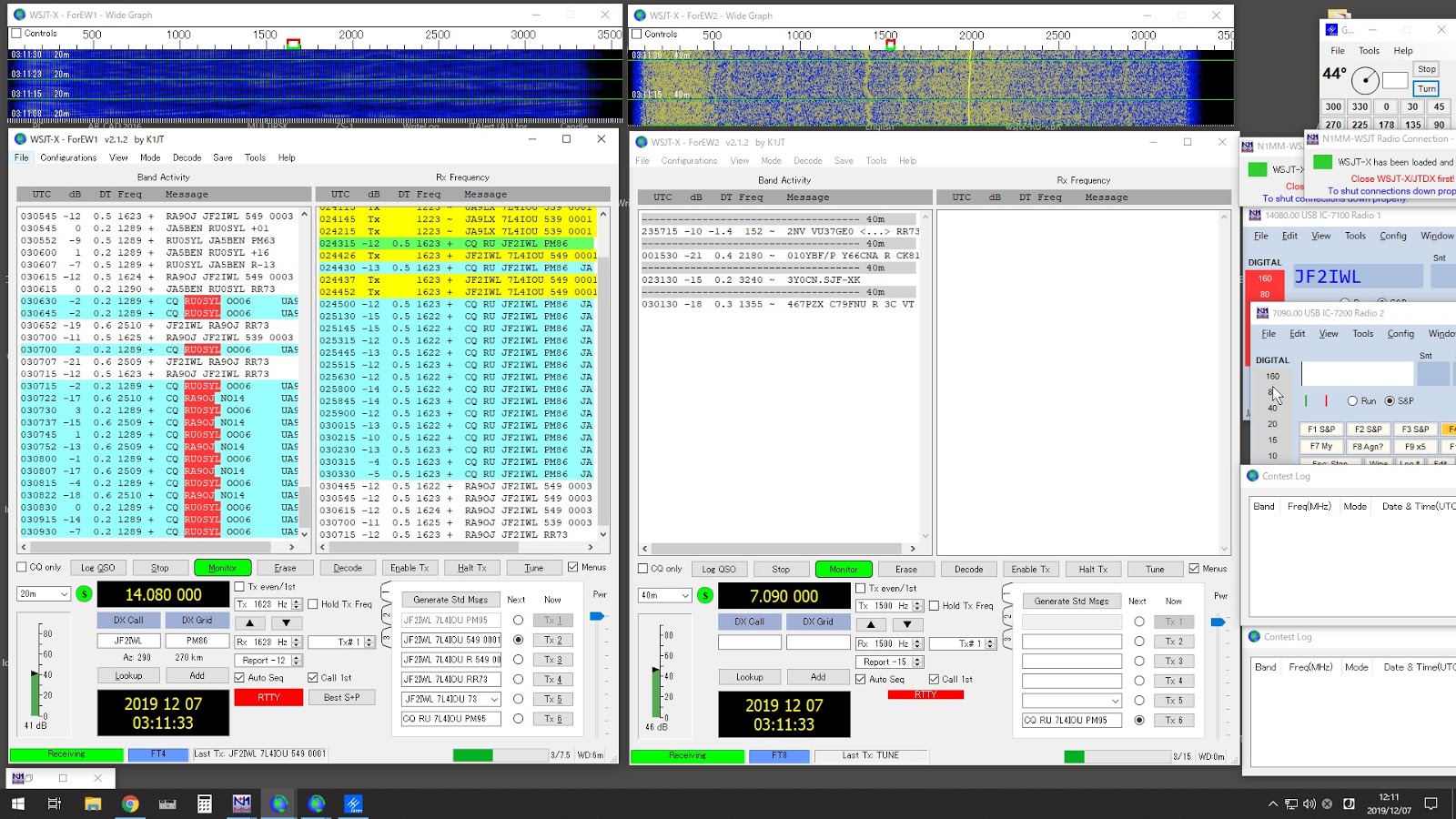Select 20 band button in N1MM Radio 2
Viewport: 1456px width, 819px height.
[x=1272, y=424]
